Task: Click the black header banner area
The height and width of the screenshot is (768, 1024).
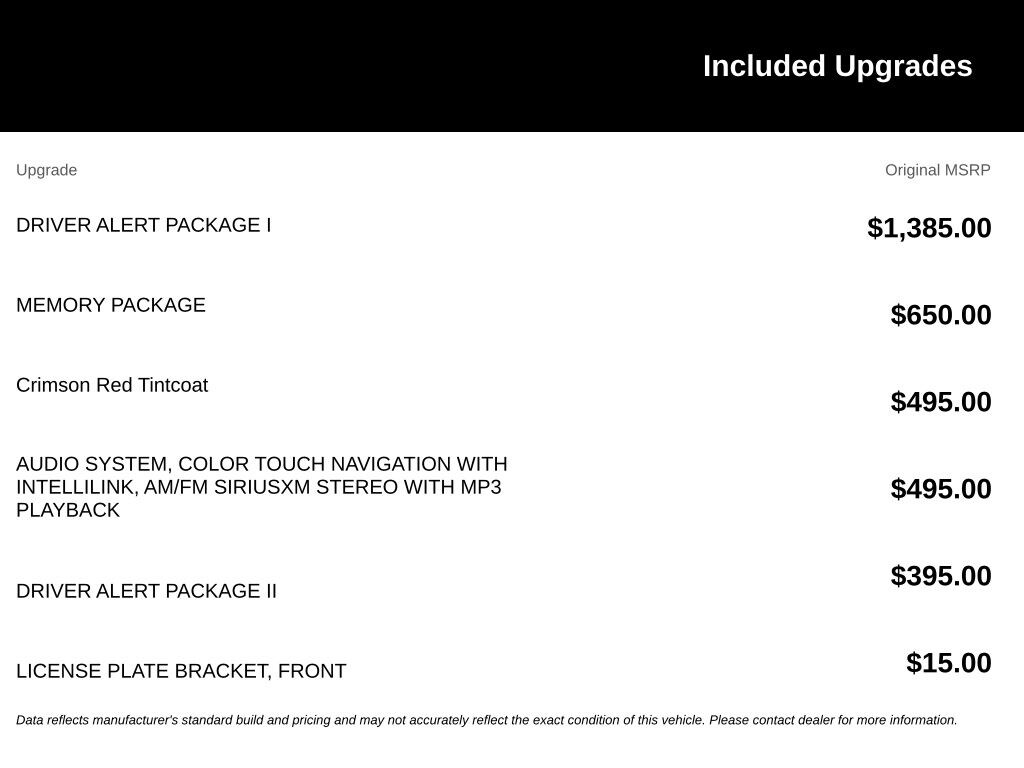Action: 512,65
